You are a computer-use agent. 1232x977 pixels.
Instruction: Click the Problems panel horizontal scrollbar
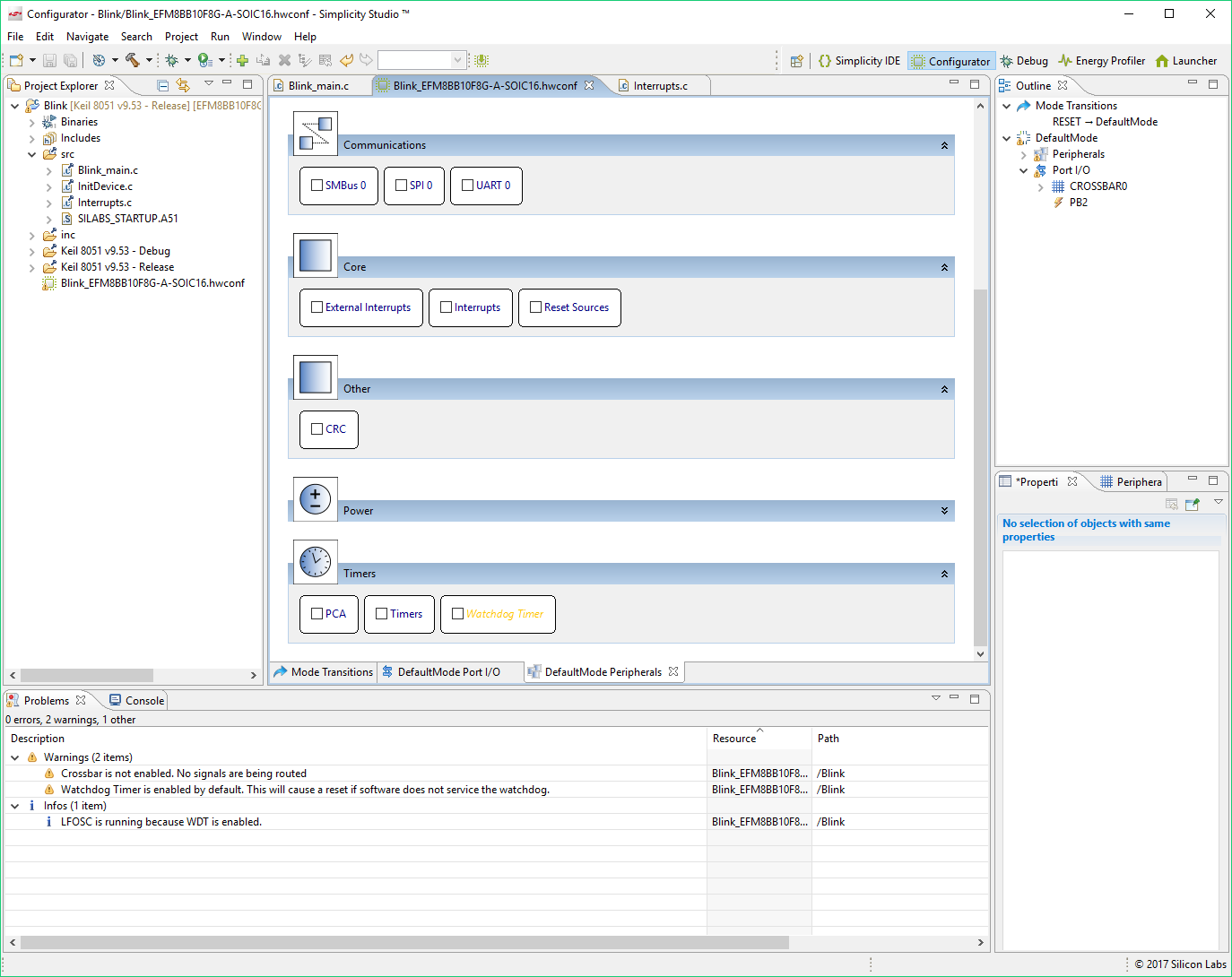tap(403, 943)
